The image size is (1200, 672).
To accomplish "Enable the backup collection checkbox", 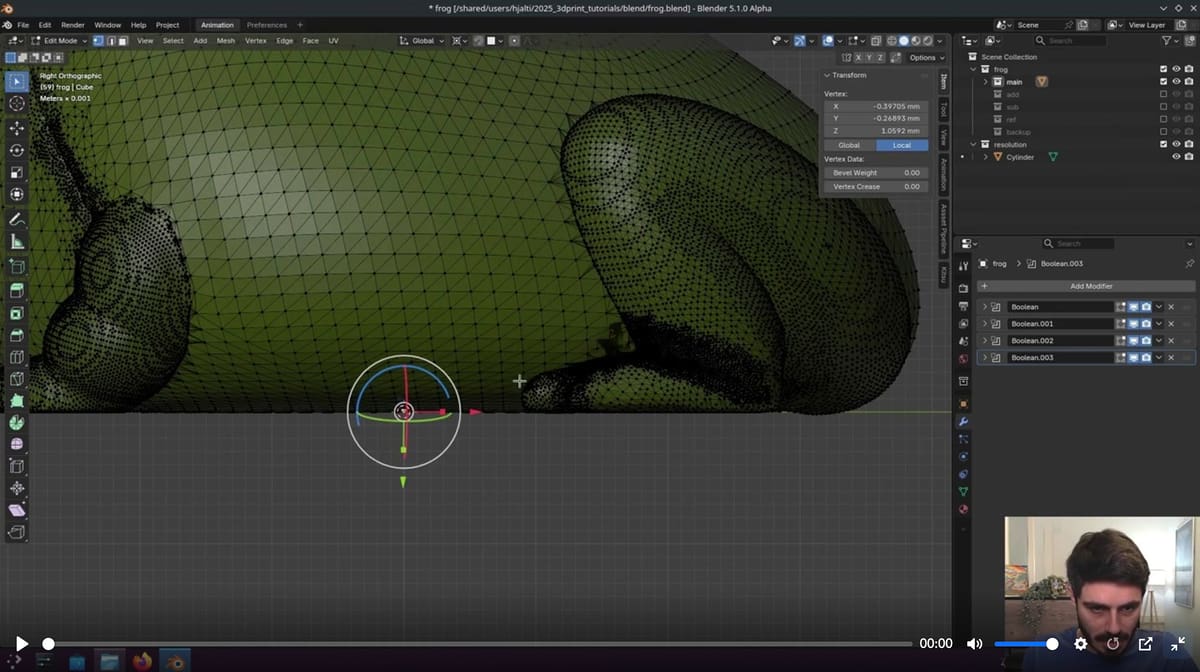I will point(1163,132).
